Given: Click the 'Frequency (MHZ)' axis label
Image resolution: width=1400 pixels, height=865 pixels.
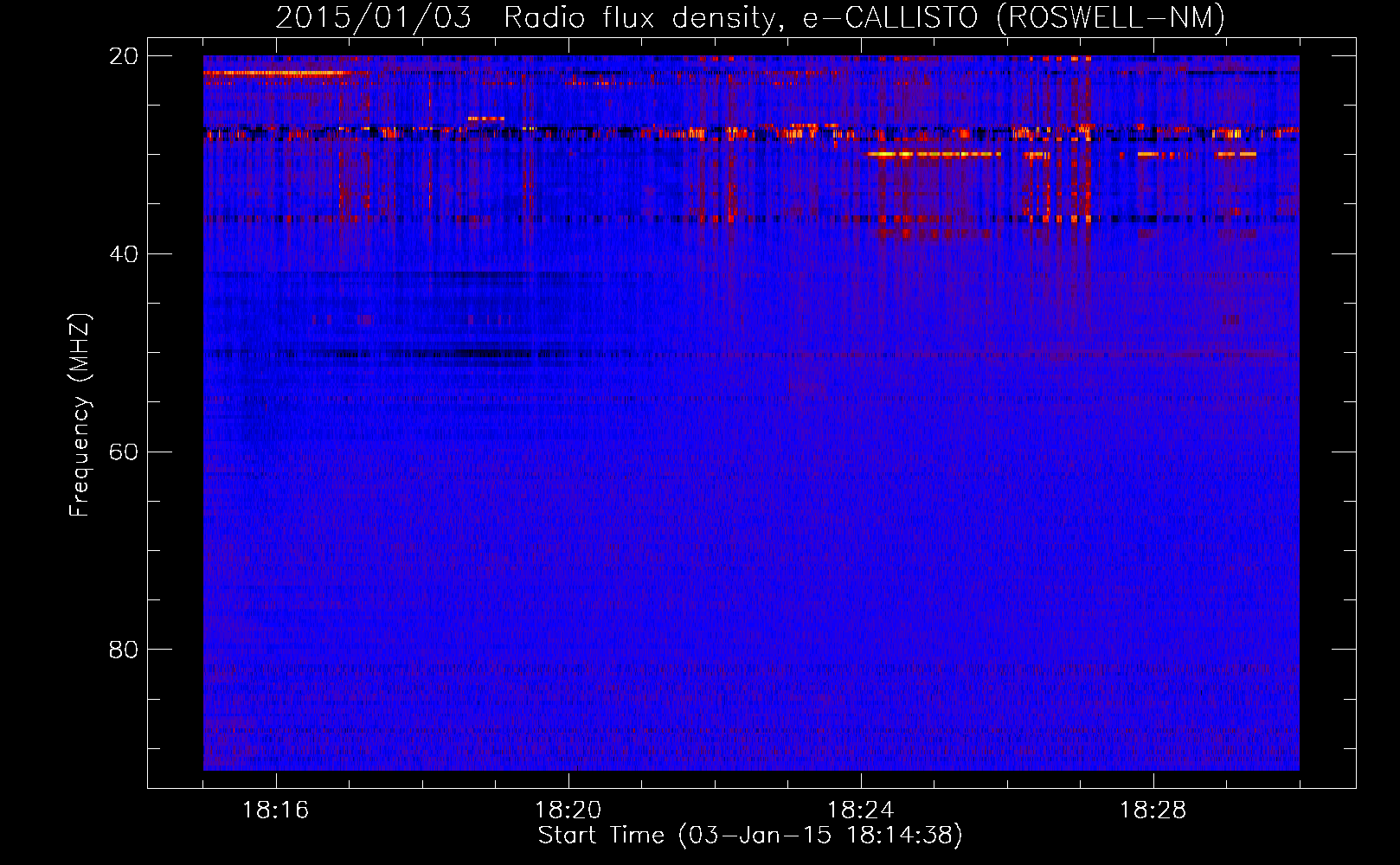Looking at the screenshot, I should tap(79, 415).
